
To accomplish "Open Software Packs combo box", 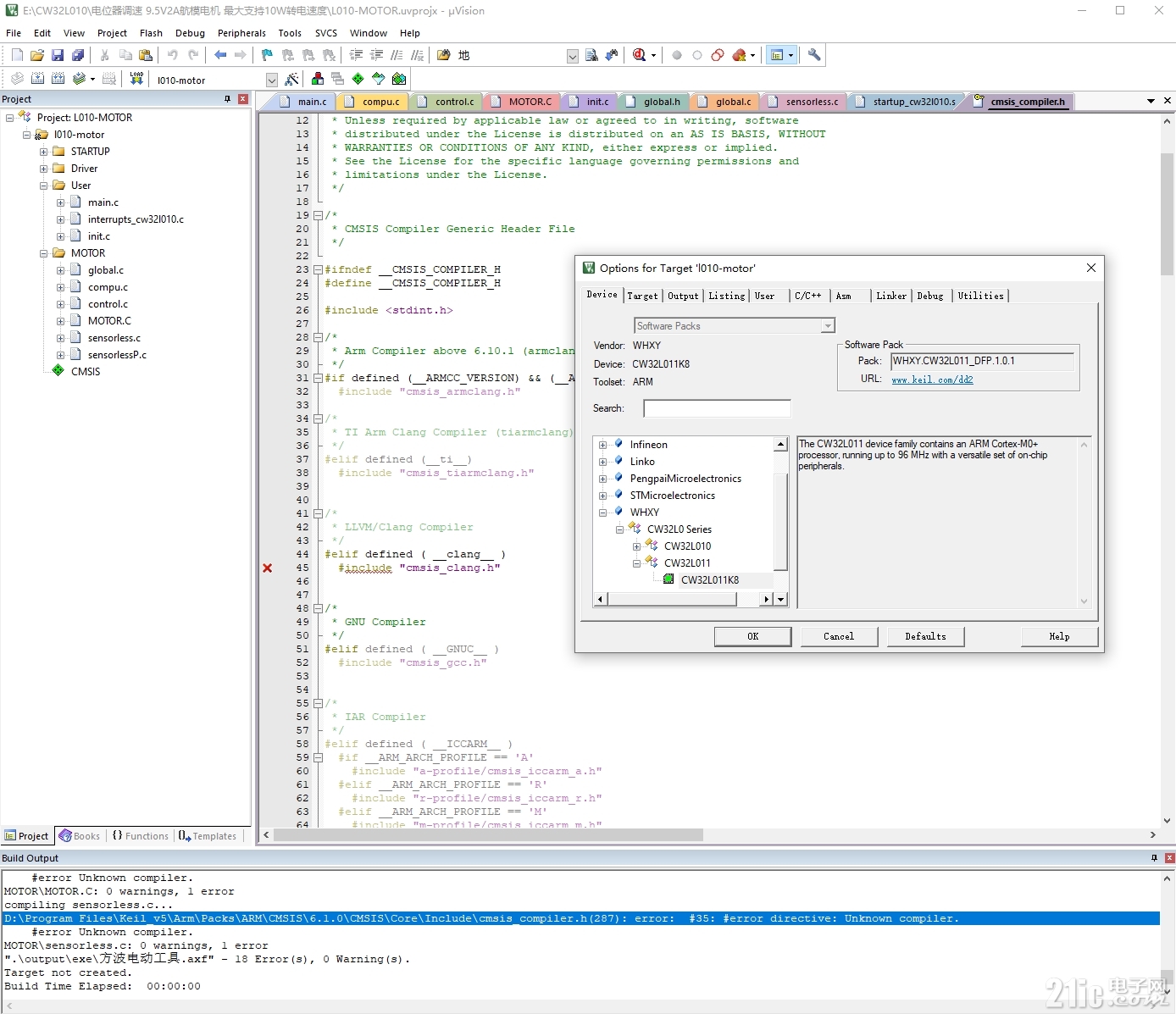I will (x=735, y=325).
